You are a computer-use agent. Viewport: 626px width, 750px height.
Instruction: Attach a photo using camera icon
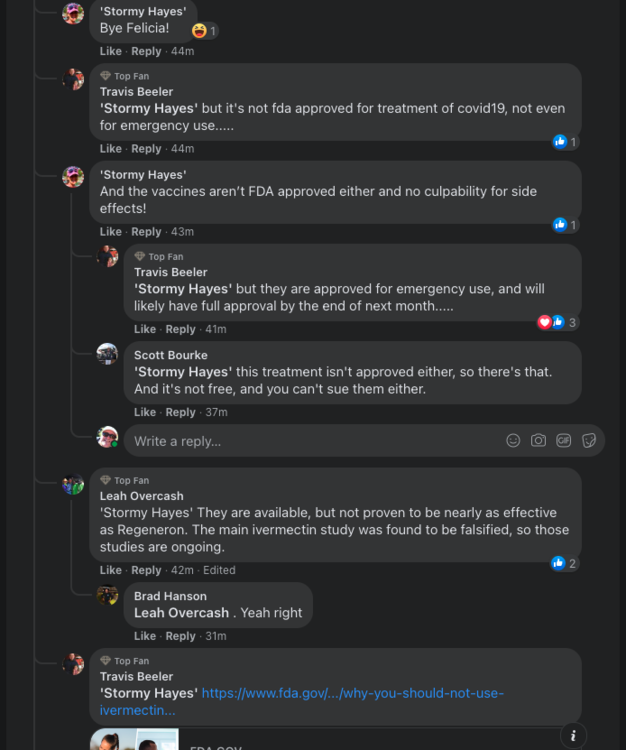coord(538,440)
